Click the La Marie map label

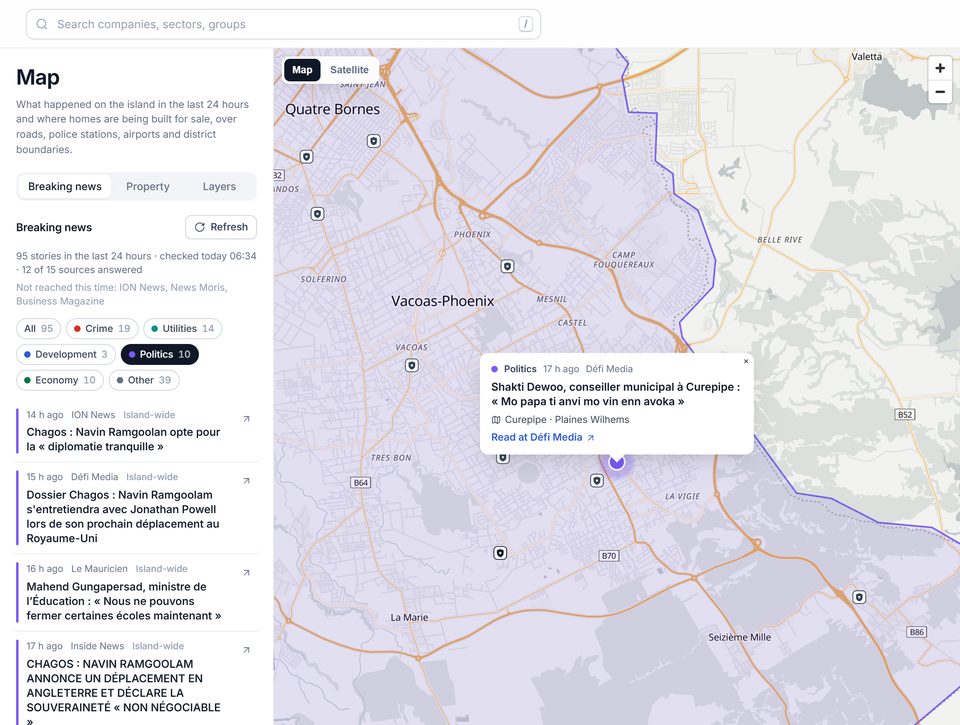click(x=410, y=617)
